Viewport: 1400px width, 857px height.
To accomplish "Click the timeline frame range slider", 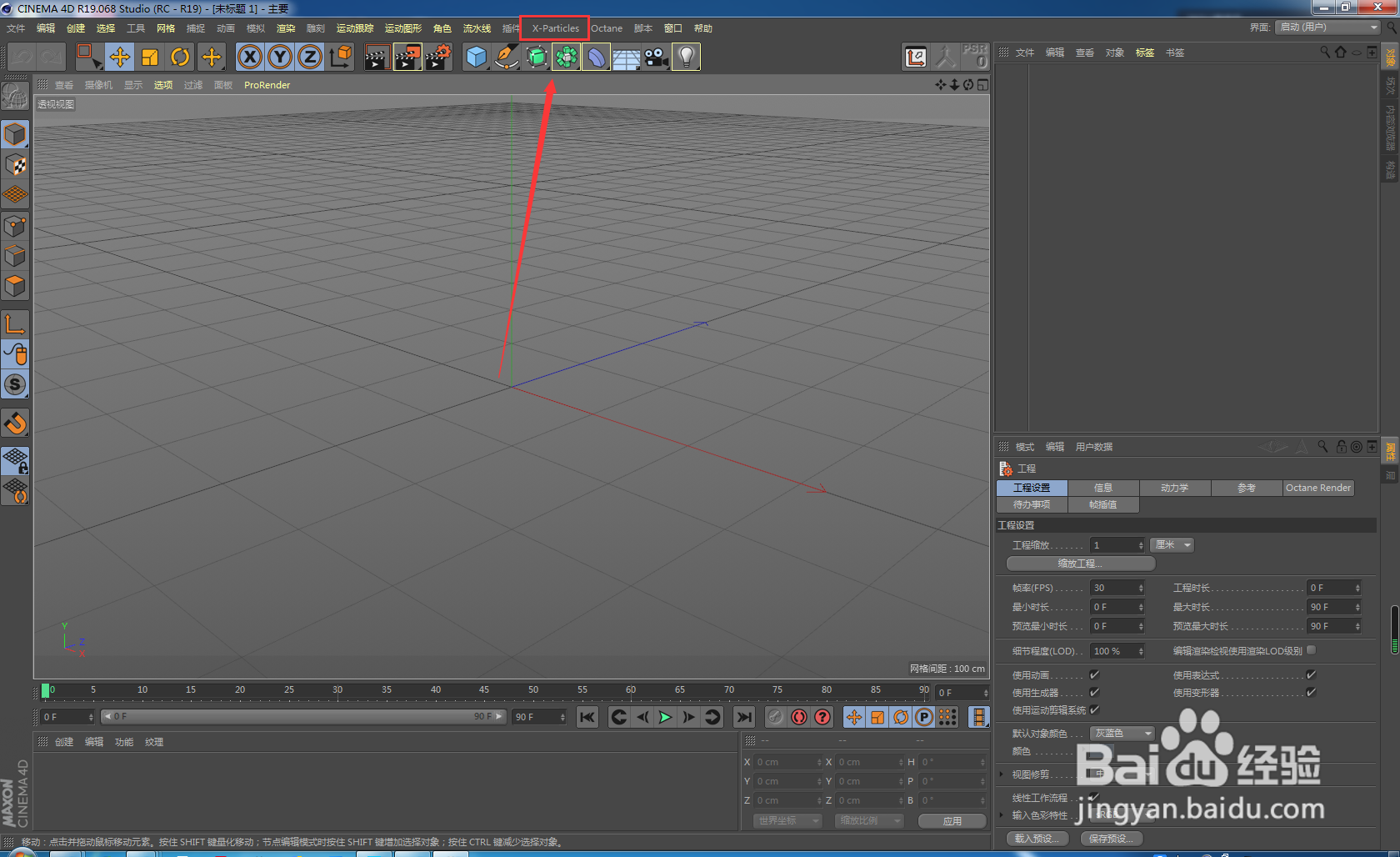I will 303,717.
